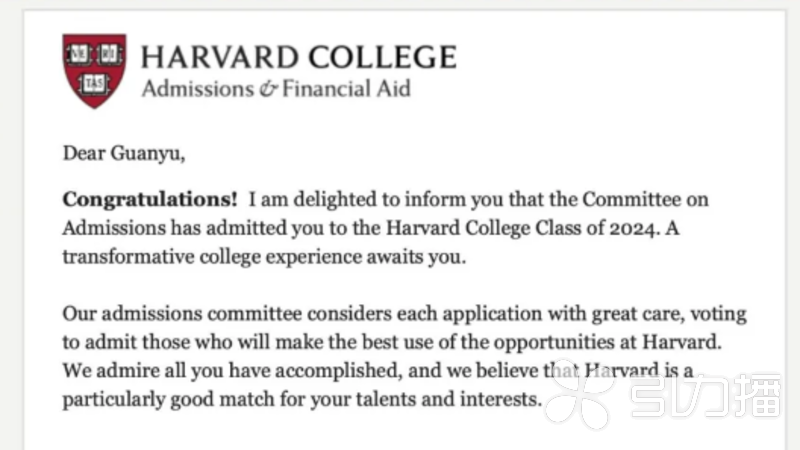Click the bold Congratulations! word
Screen dimensions: 800x450
150,199
